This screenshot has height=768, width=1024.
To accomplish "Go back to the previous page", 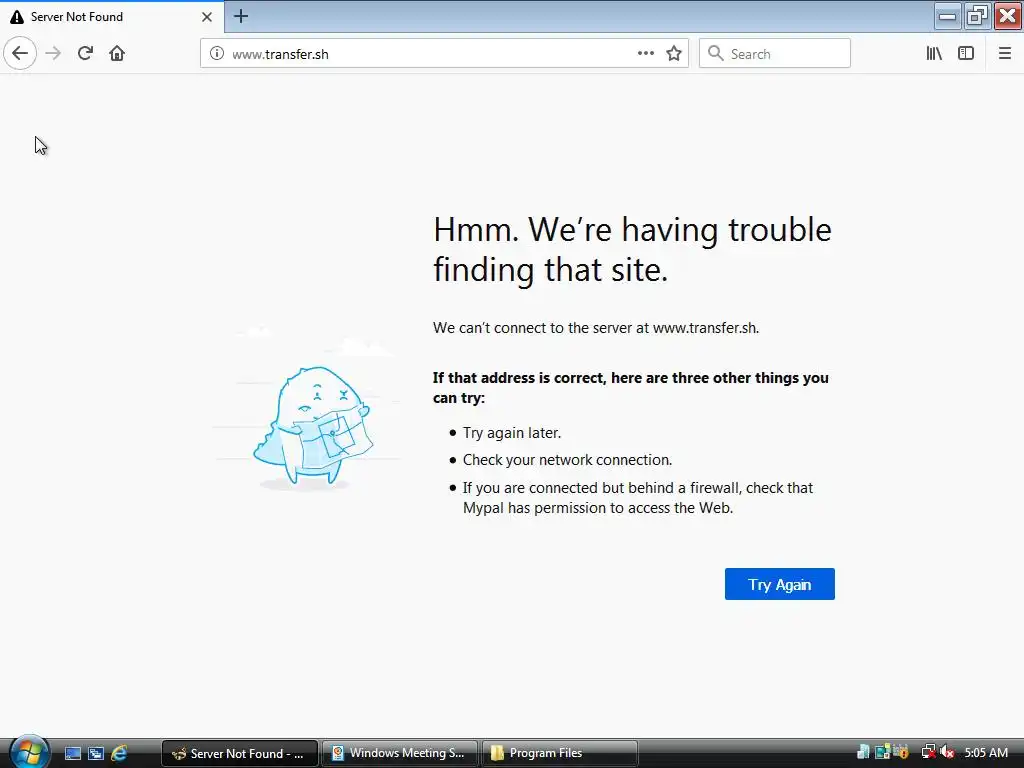I will pos(20,54).
